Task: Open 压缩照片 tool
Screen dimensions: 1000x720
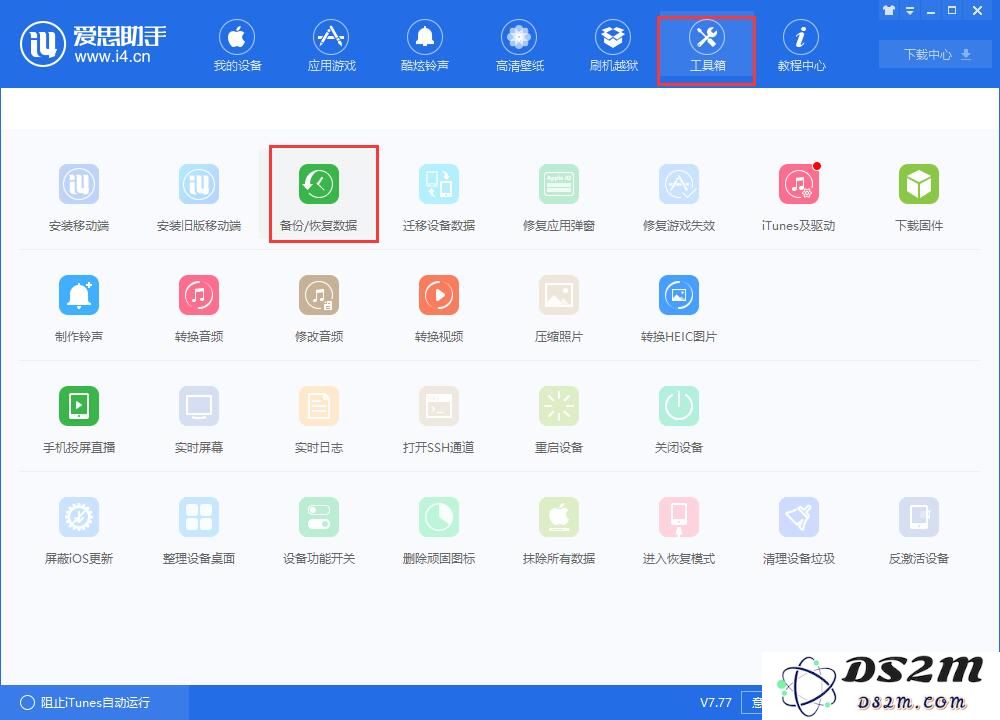Action: coord(559,309)
